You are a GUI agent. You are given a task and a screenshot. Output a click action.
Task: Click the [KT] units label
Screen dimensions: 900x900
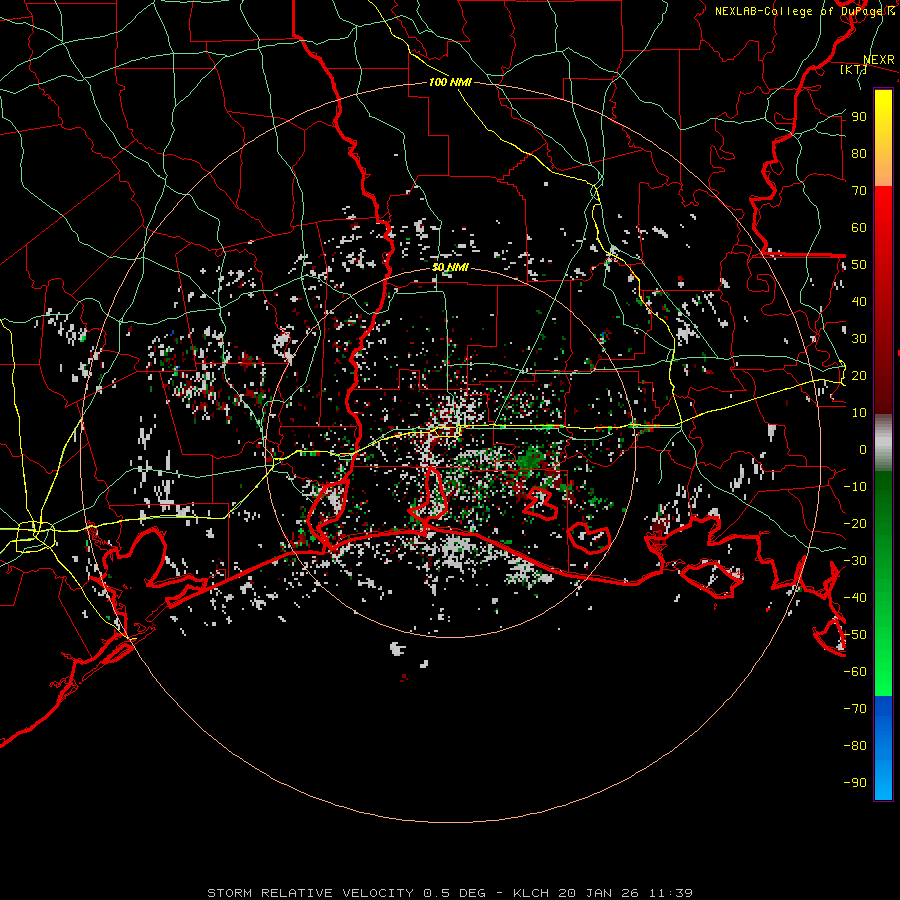(853, 69)
